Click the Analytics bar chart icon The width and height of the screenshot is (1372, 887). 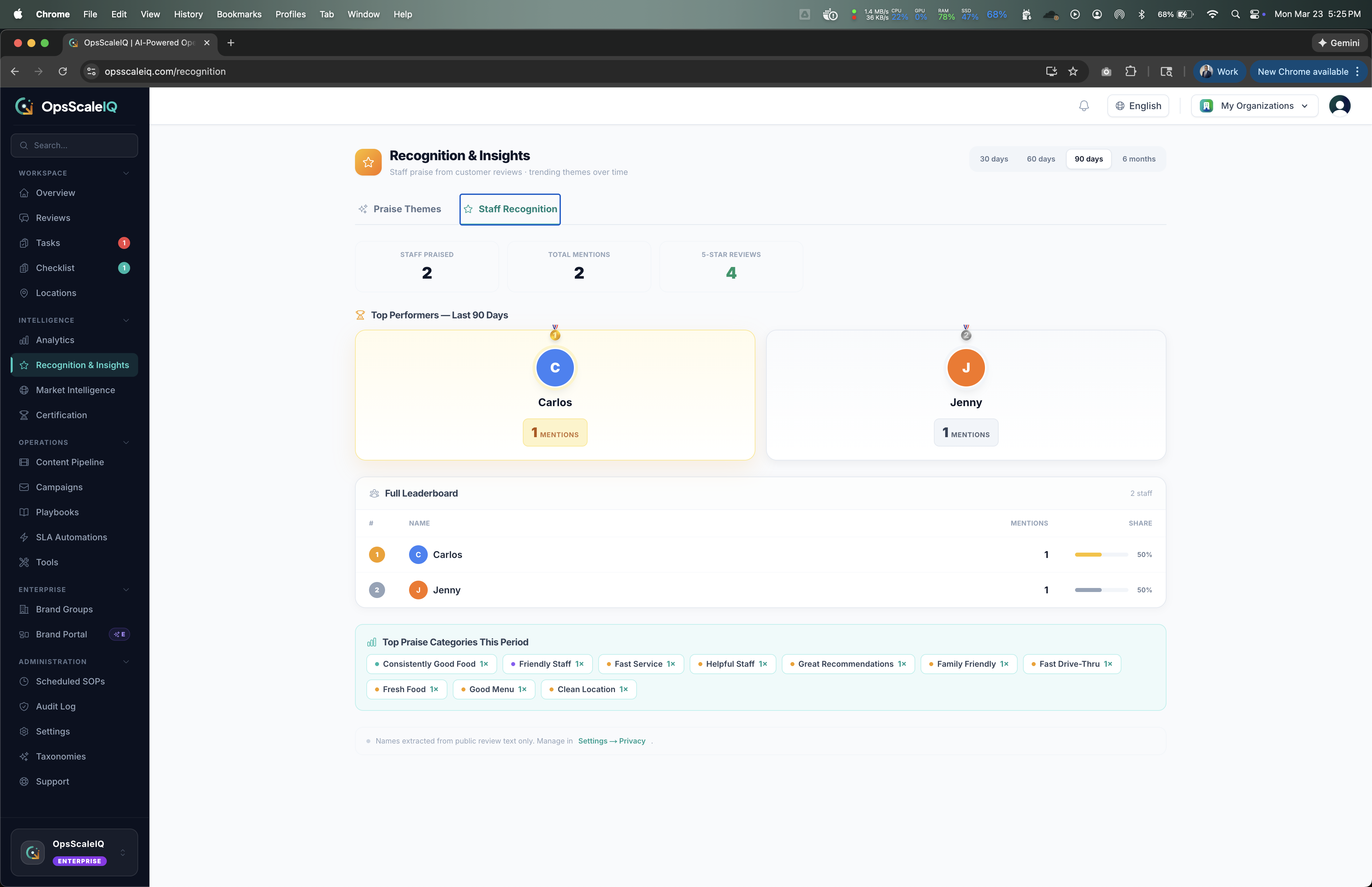tap(24, 340)
